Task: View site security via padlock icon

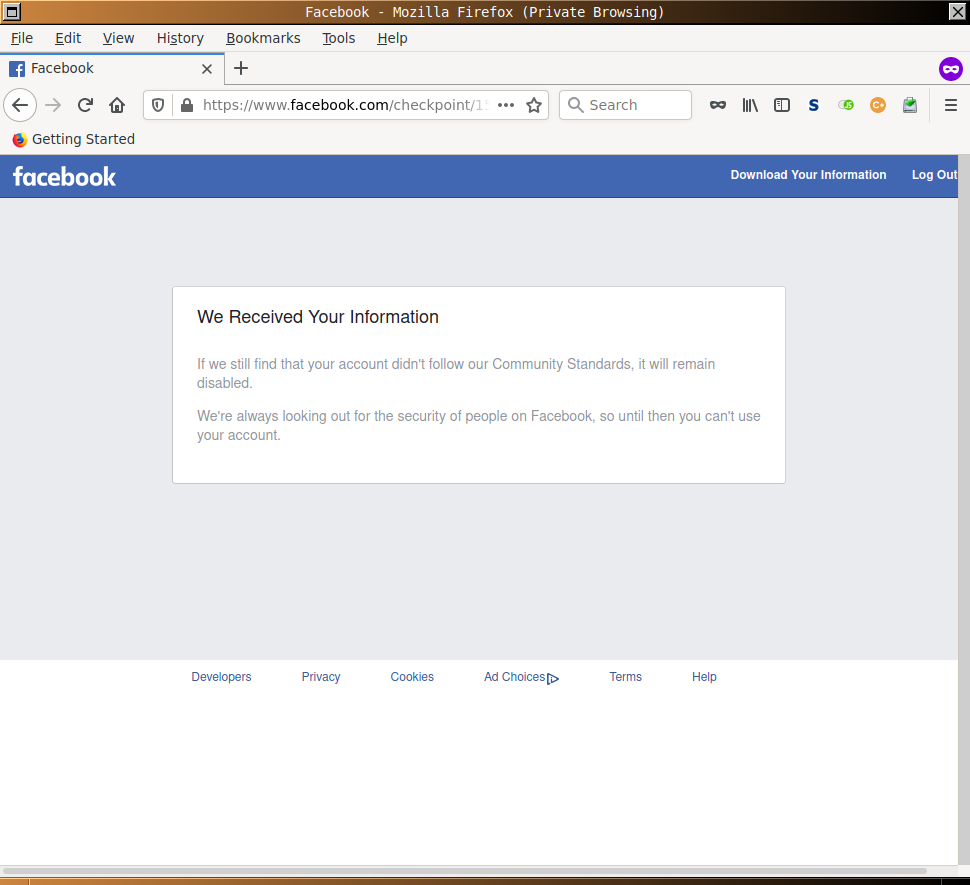Action: click(187, 105)
